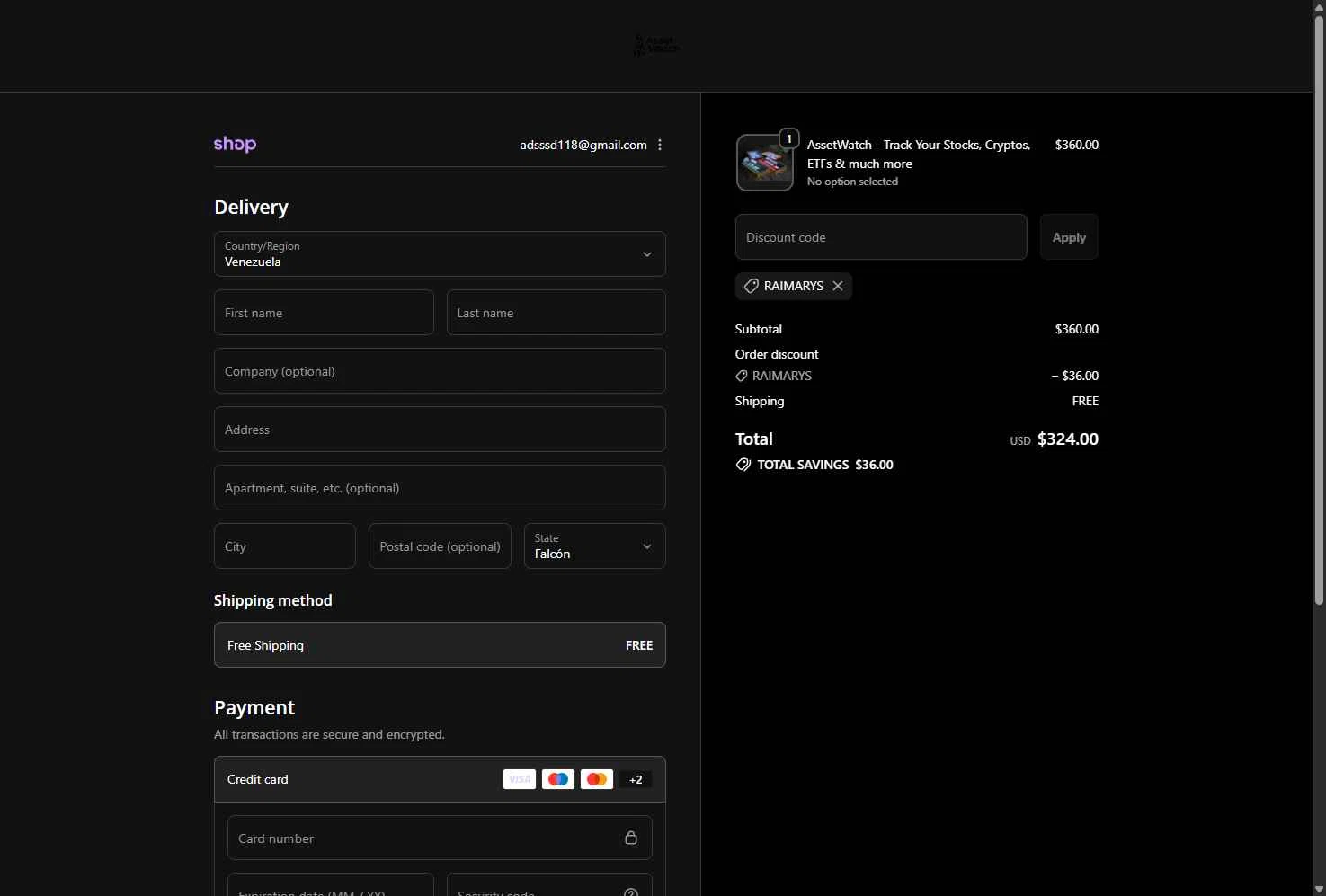1326x896 pixels.
Task: Click the Card number field
Action: pos(440,838)
